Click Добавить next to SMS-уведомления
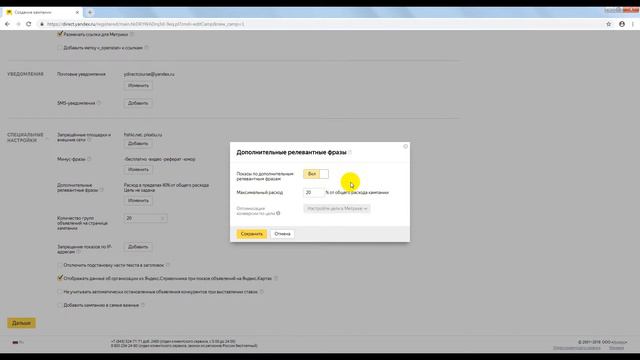Screen dimensions: 640x360 138,103
